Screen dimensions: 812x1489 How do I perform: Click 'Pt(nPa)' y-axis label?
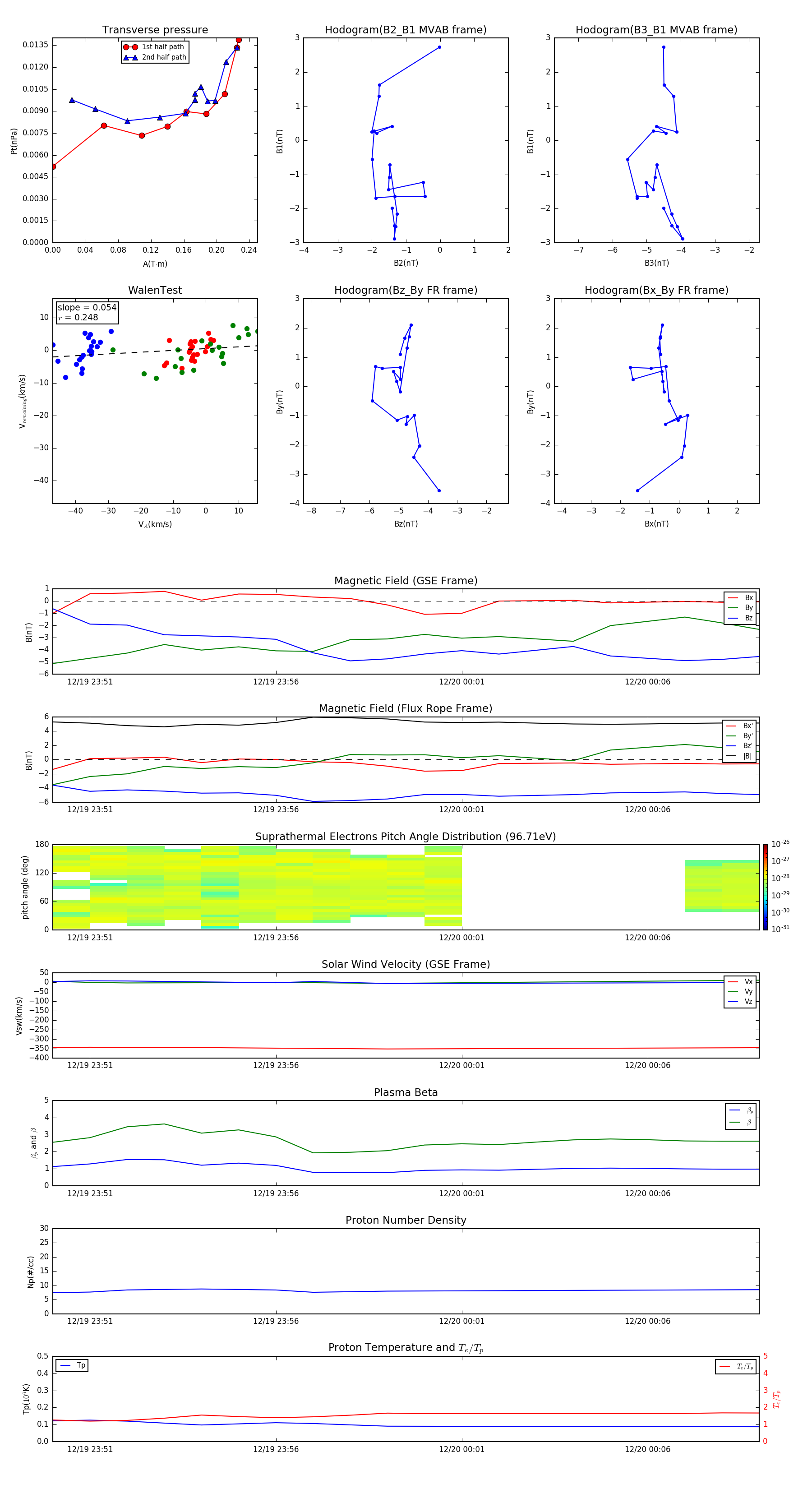coord(14,141)
